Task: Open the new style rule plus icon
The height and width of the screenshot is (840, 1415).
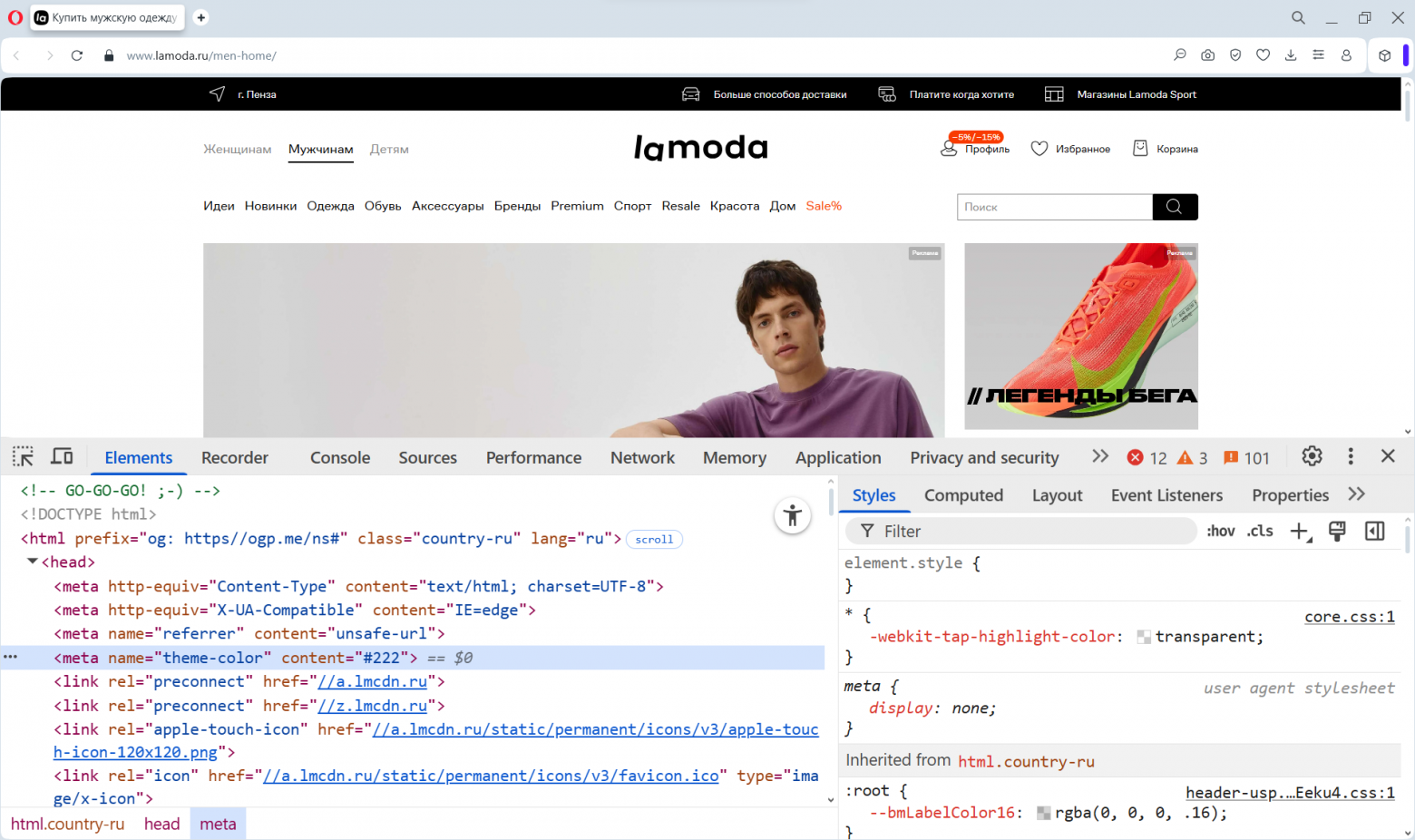Action: [x=1299, y=531]
